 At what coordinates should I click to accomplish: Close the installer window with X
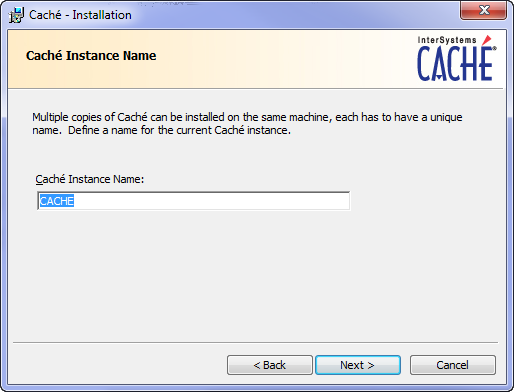tap(484, 10)
